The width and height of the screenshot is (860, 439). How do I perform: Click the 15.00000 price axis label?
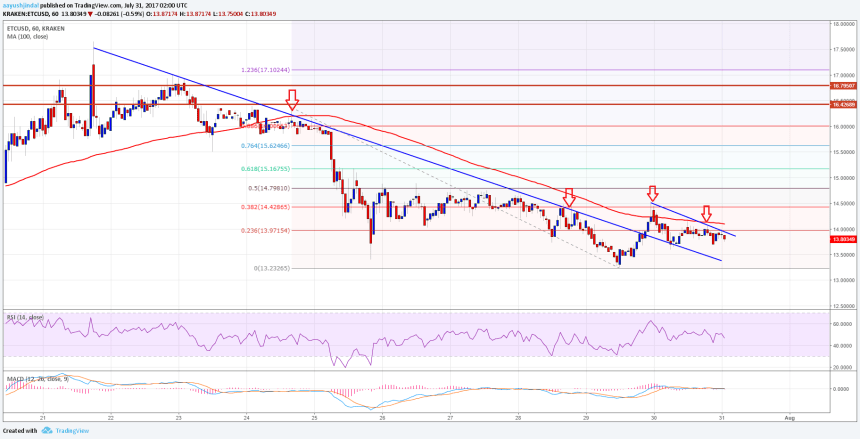tap(844, 178)
